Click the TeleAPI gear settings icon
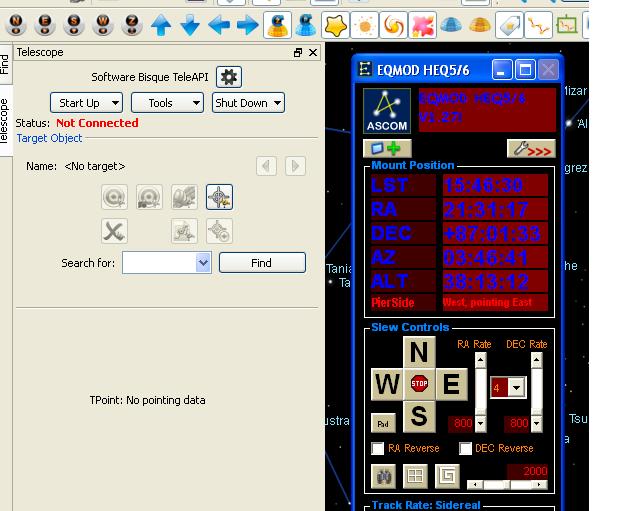The width and height of the screenshot is (640, 511). [x=229, y=77]
